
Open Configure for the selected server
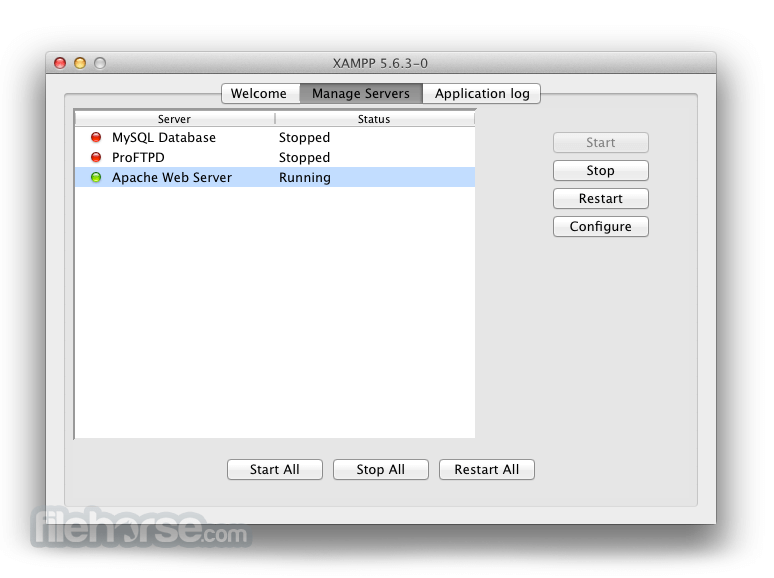[601, 227]
